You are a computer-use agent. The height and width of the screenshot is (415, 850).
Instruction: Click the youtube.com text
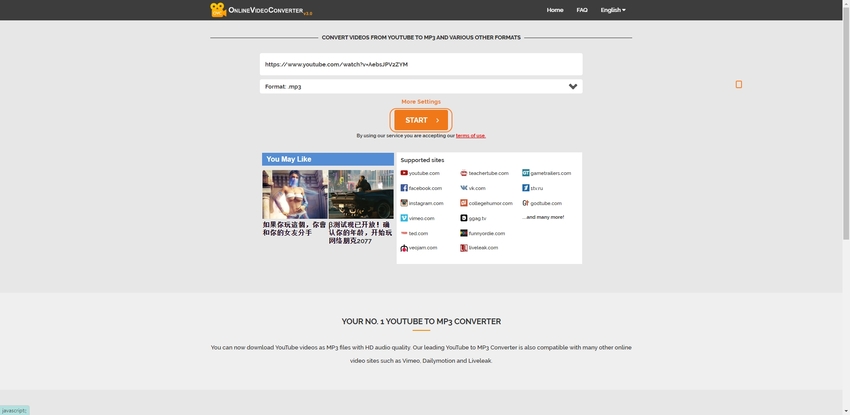(424, 173)
